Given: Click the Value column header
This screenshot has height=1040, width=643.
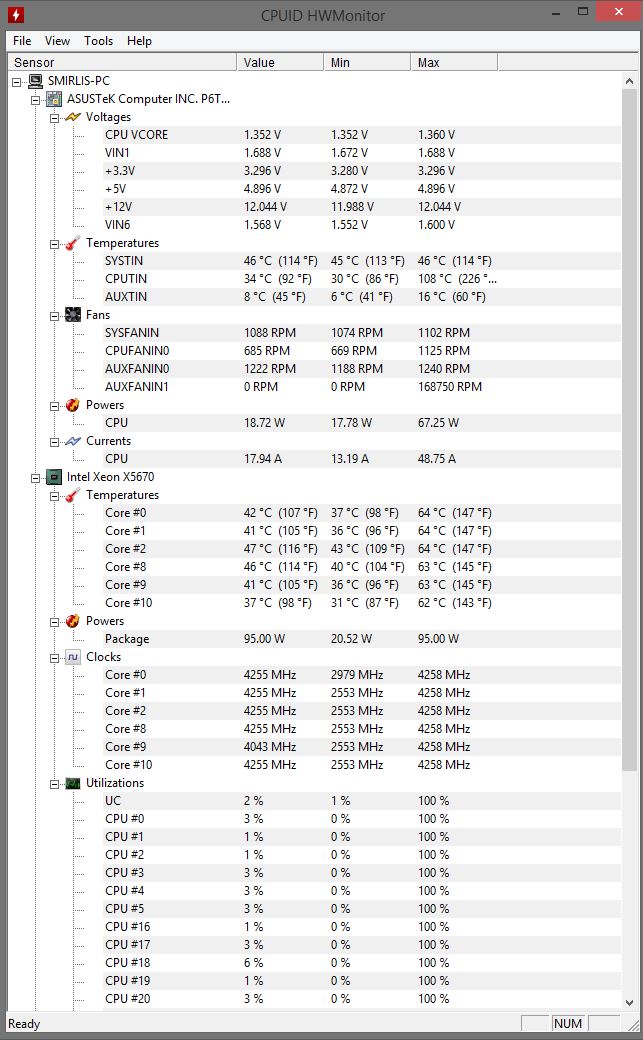Looking at the screenshot, I should pyautogui.click(x=280, y=62).
